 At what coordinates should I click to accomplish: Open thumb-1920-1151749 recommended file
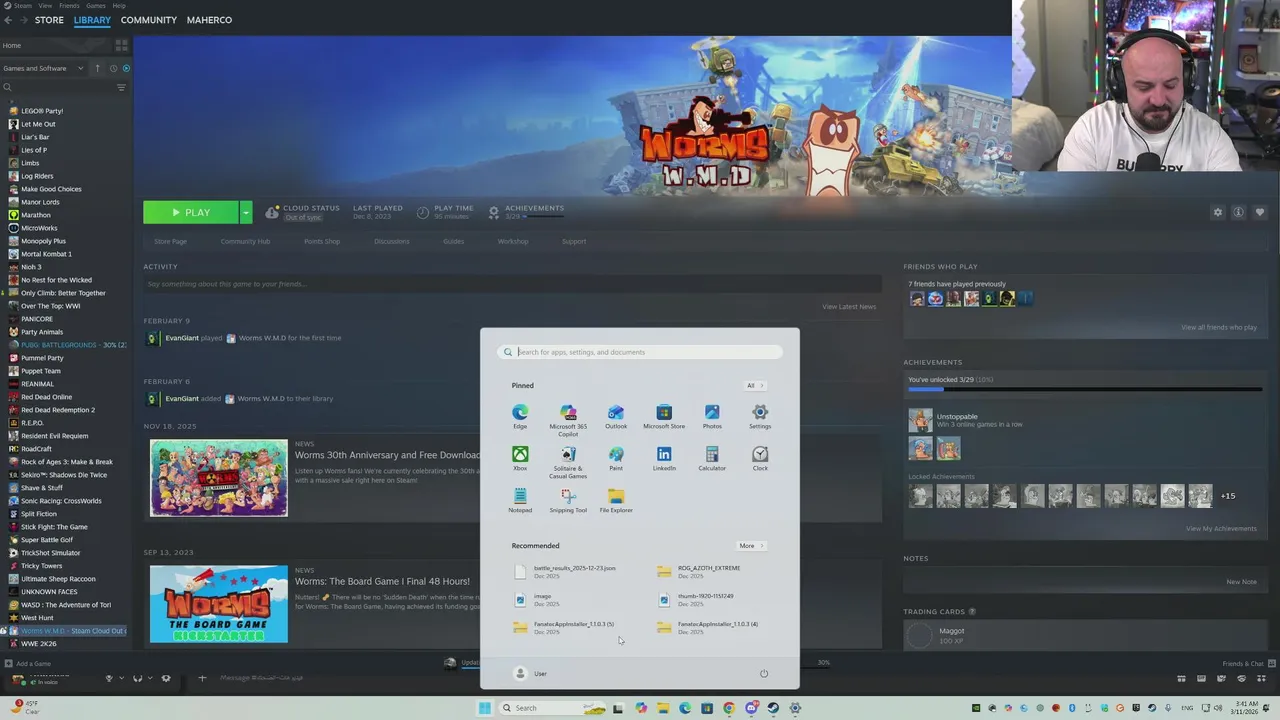tap(697, 599)
